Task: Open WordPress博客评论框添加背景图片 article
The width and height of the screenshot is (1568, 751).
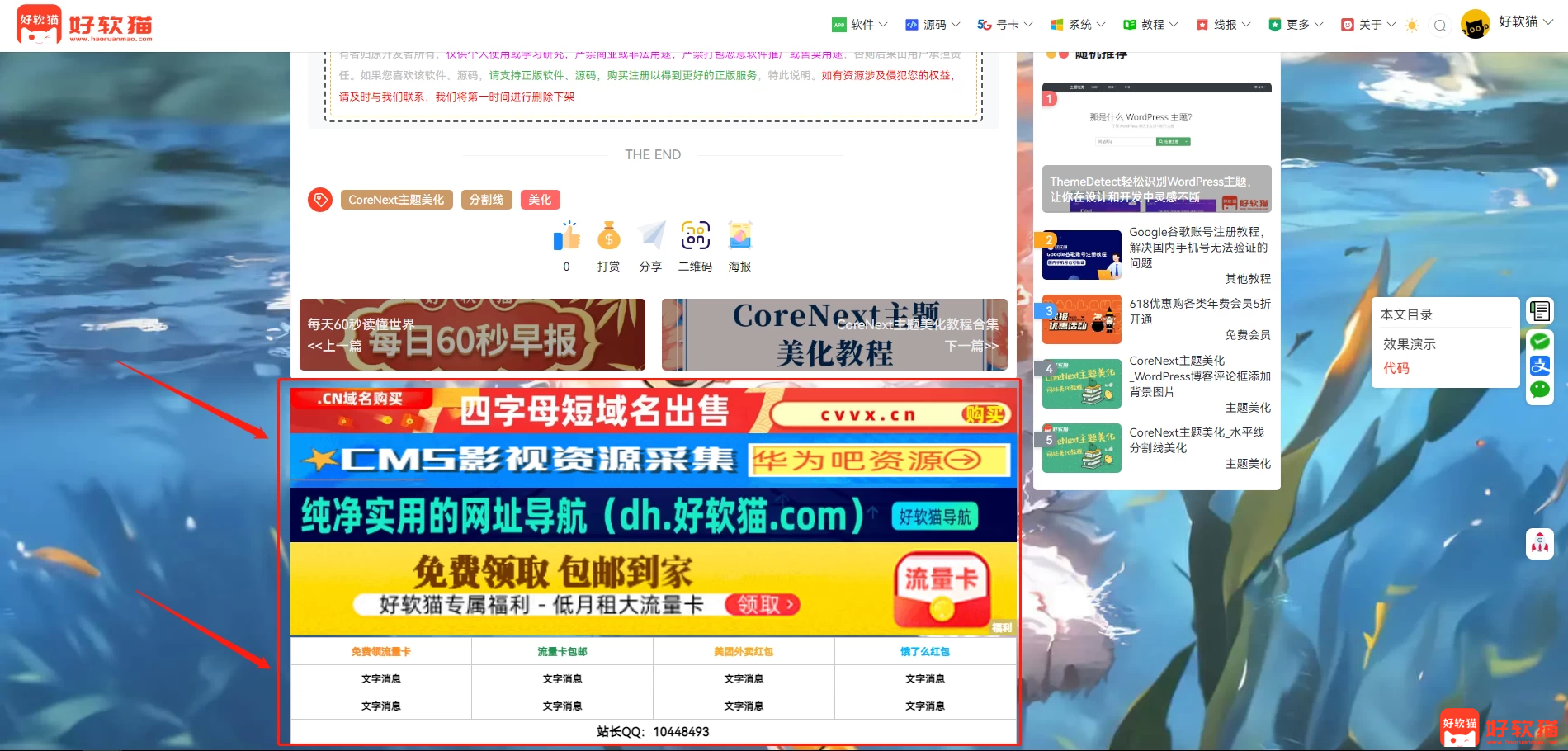Action: click(x=1200, y=376)
